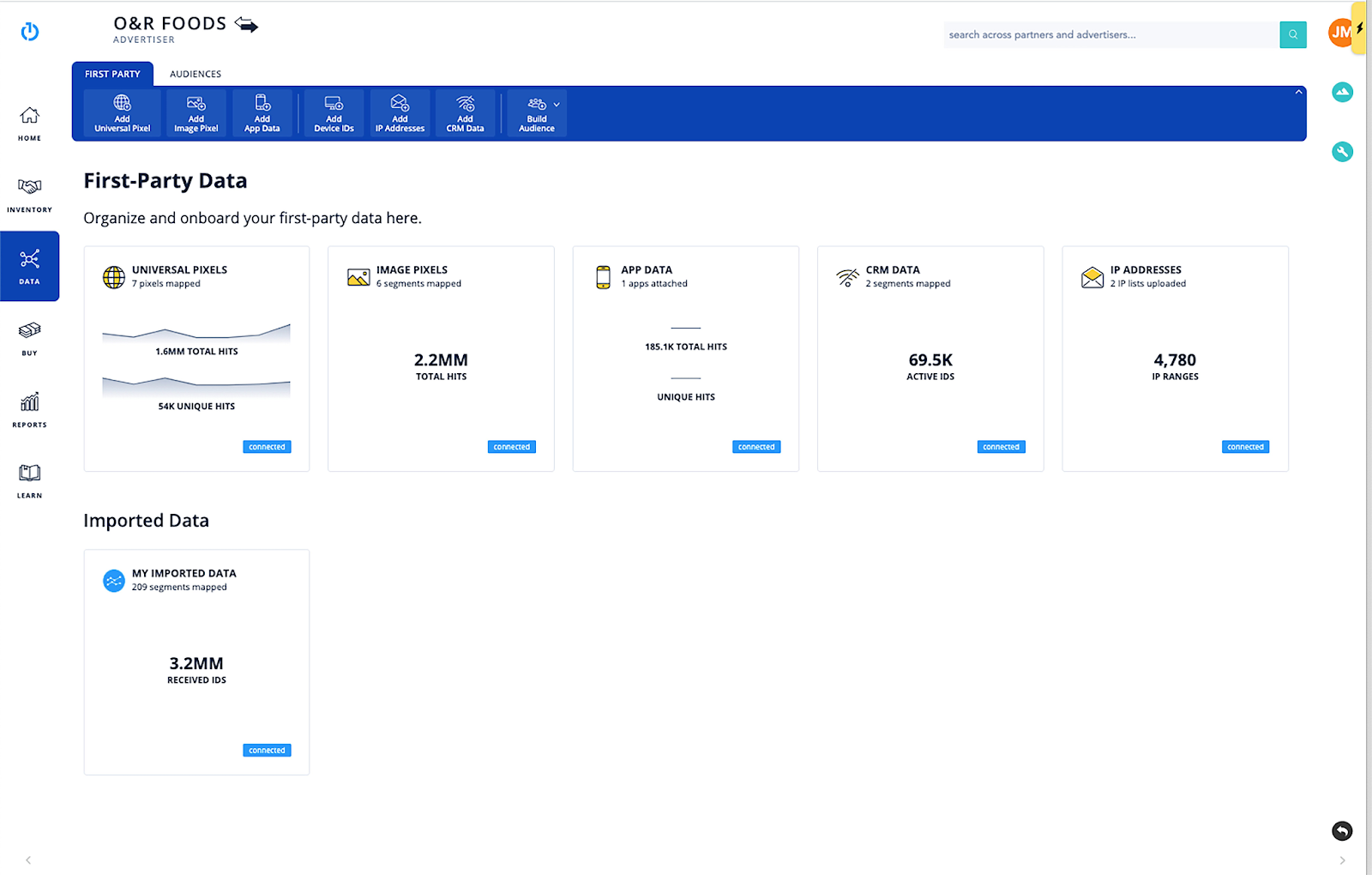Open the right pagination arrow at bottom
The image size is (1372, 875).
tap(1344, 860)
